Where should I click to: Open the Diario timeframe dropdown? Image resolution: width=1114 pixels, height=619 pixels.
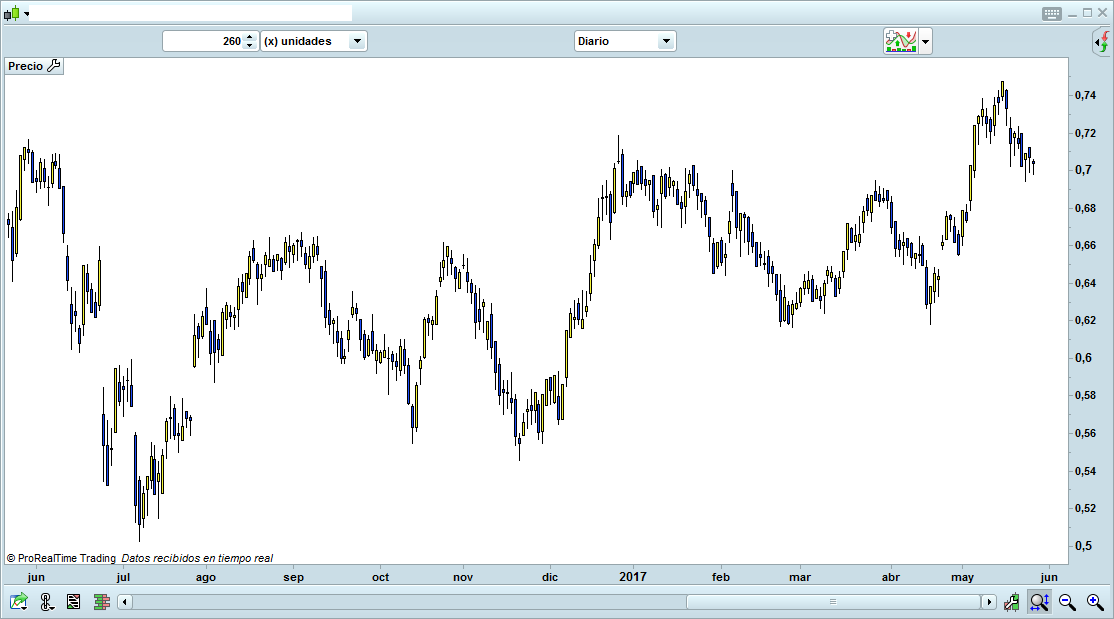coord(625,41)
